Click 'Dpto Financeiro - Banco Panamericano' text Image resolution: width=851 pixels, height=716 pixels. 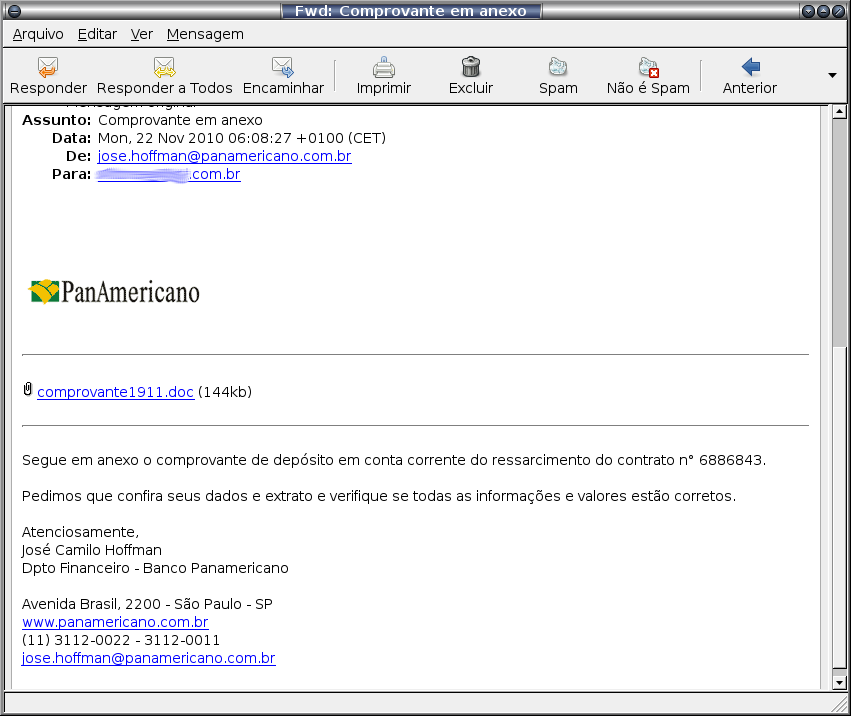click(x=155, y=568)
